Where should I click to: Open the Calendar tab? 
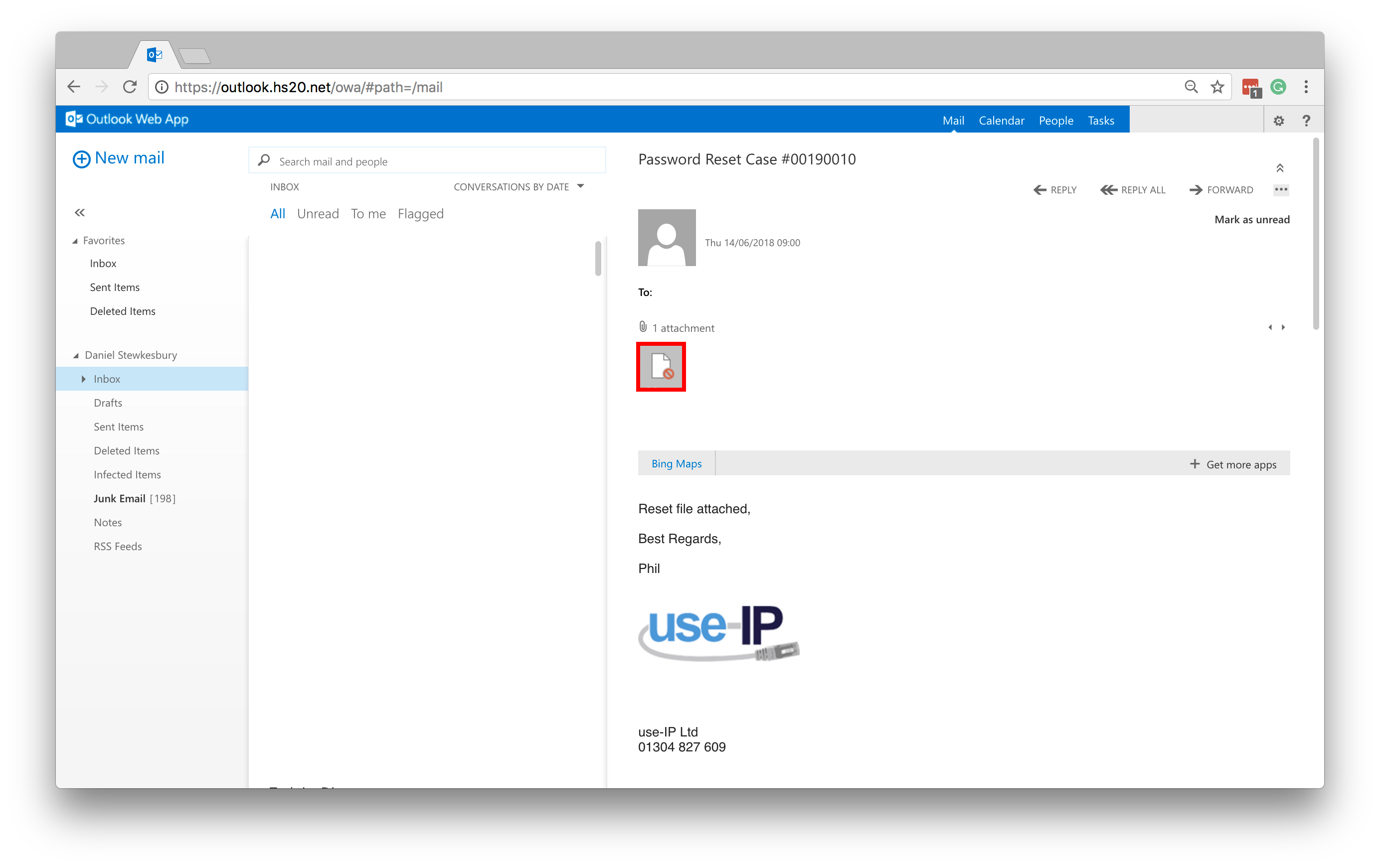coord(1001,119)
